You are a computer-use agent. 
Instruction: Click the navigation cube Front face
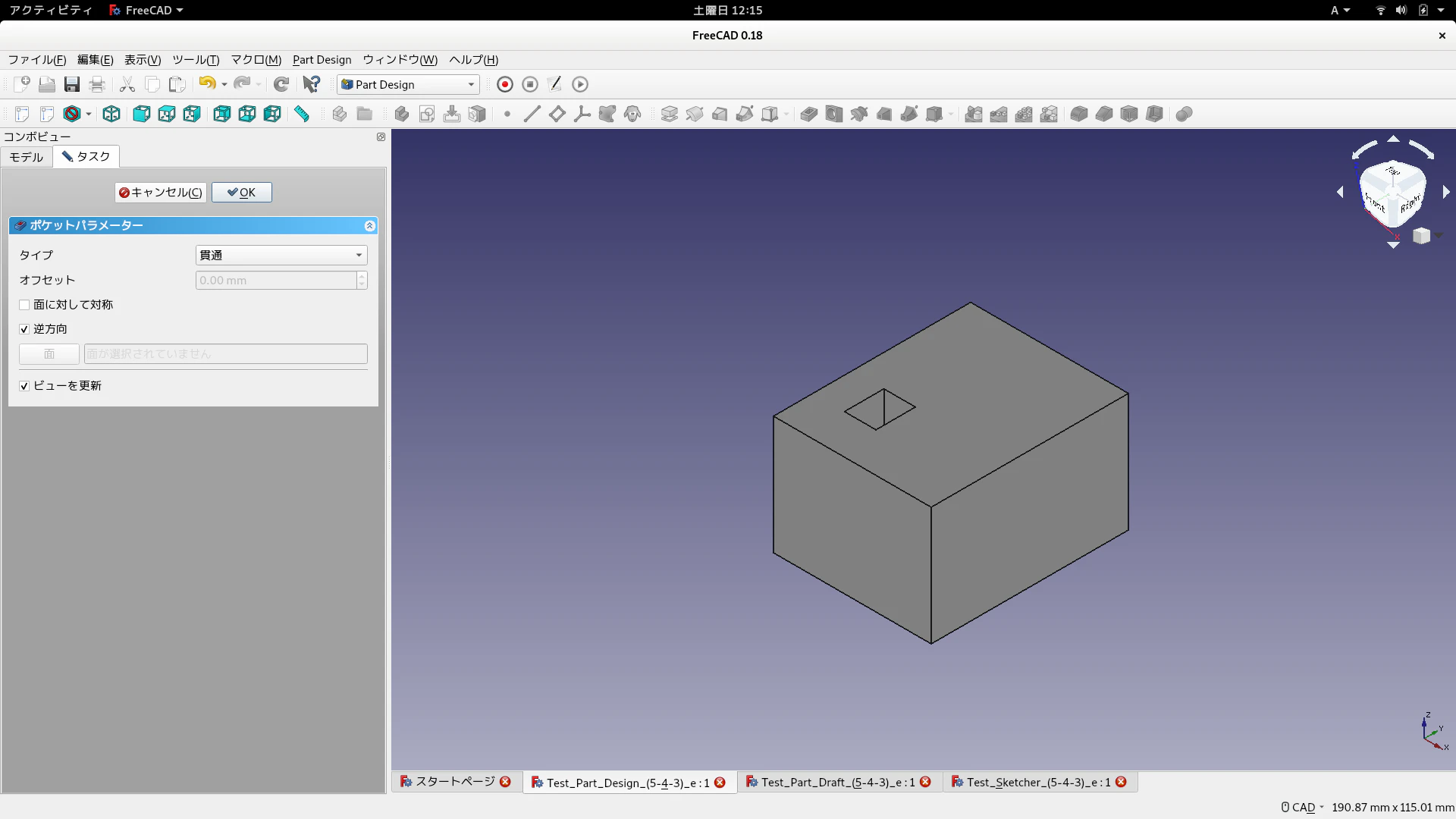pos(1376,203)
